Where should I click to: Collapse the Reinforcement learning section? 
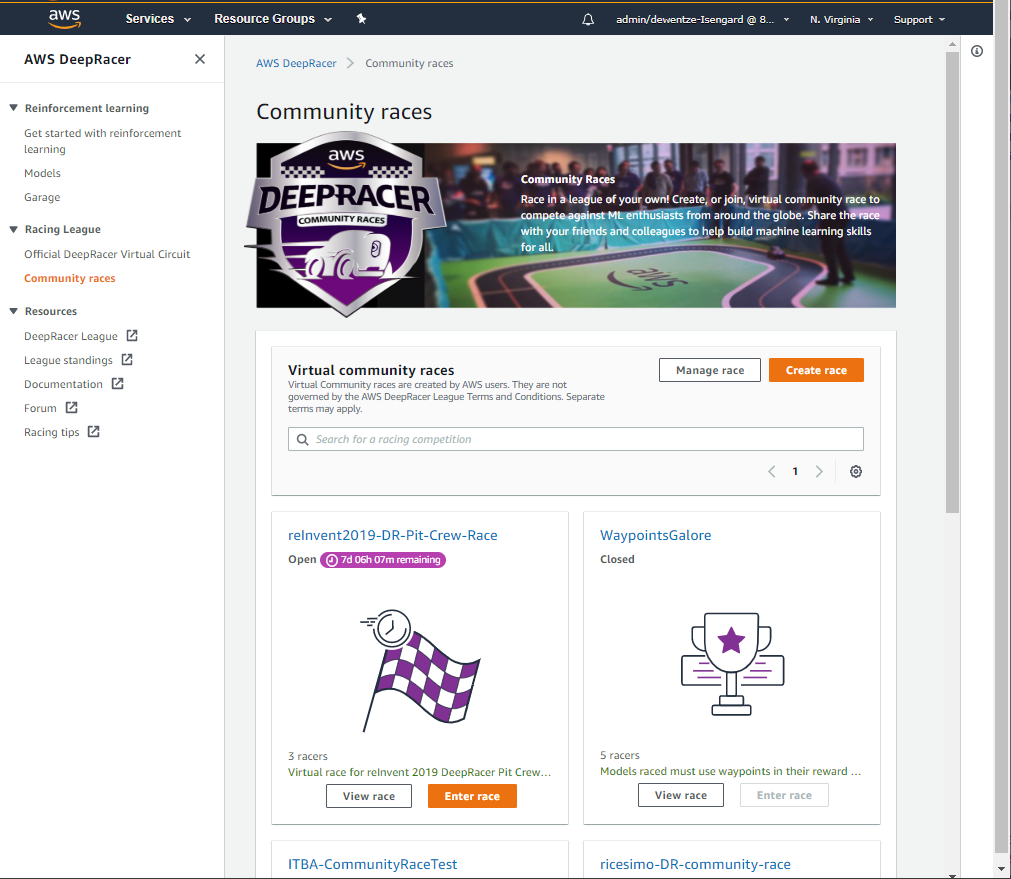tap(14, 108)
